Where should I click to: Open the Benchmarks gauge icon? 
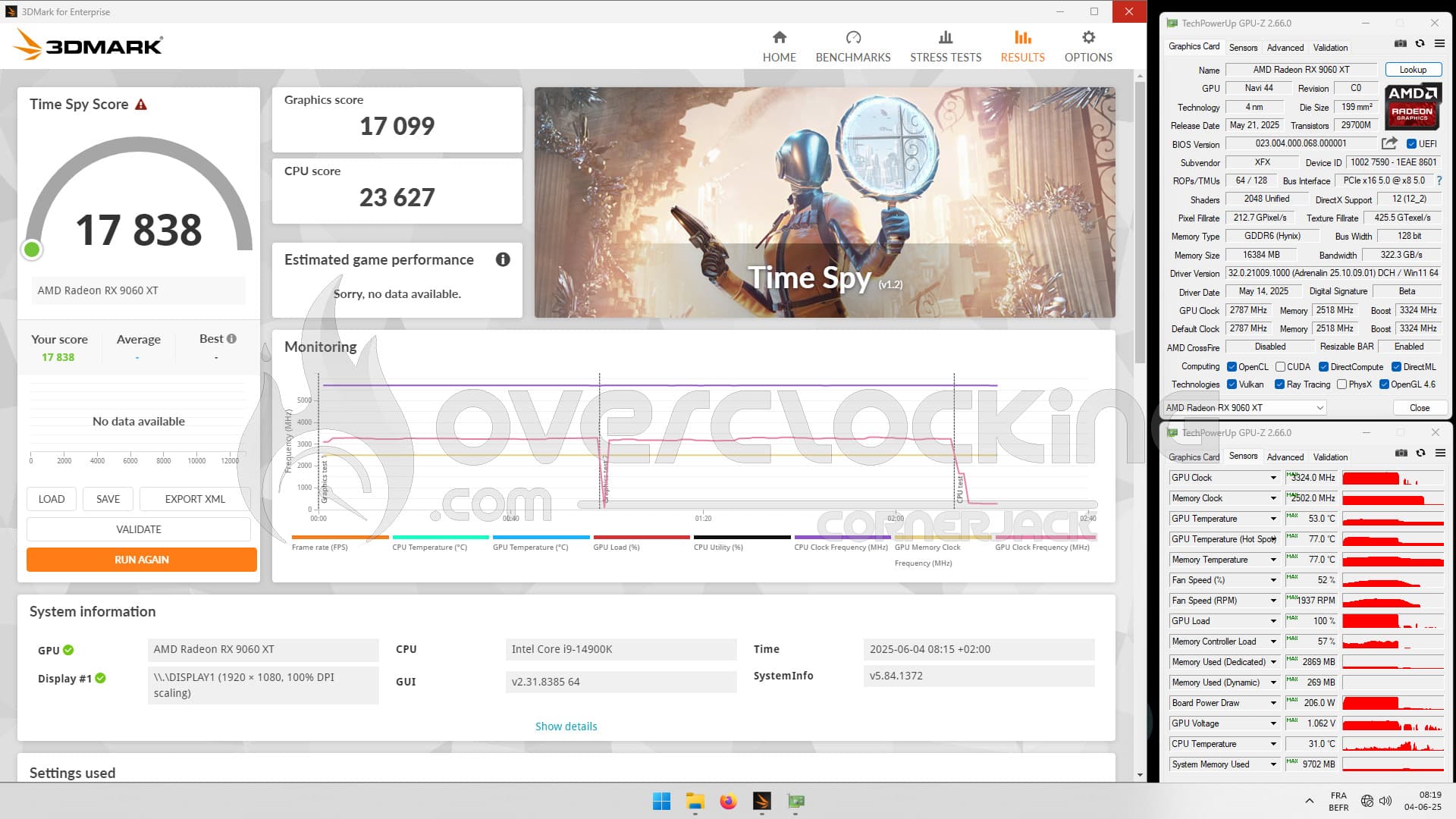point(853,37)
